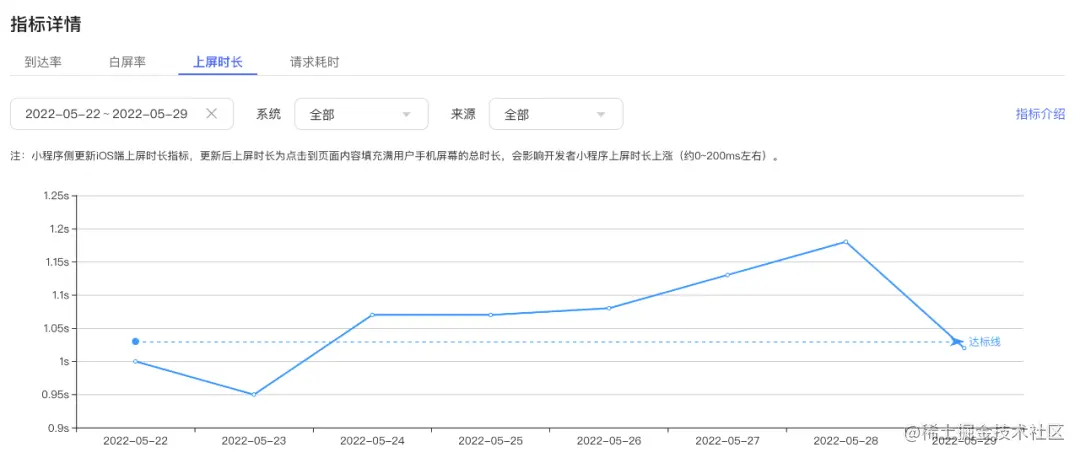The width and height of the screenshot is (1080, 458).
Task: Click the 2022-05-28 x-axis label
Action: 846,440
